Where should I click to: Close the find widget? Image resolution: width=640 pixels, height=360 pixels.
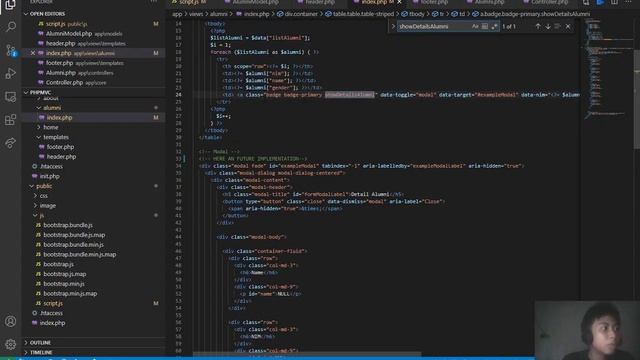[568, 27]
